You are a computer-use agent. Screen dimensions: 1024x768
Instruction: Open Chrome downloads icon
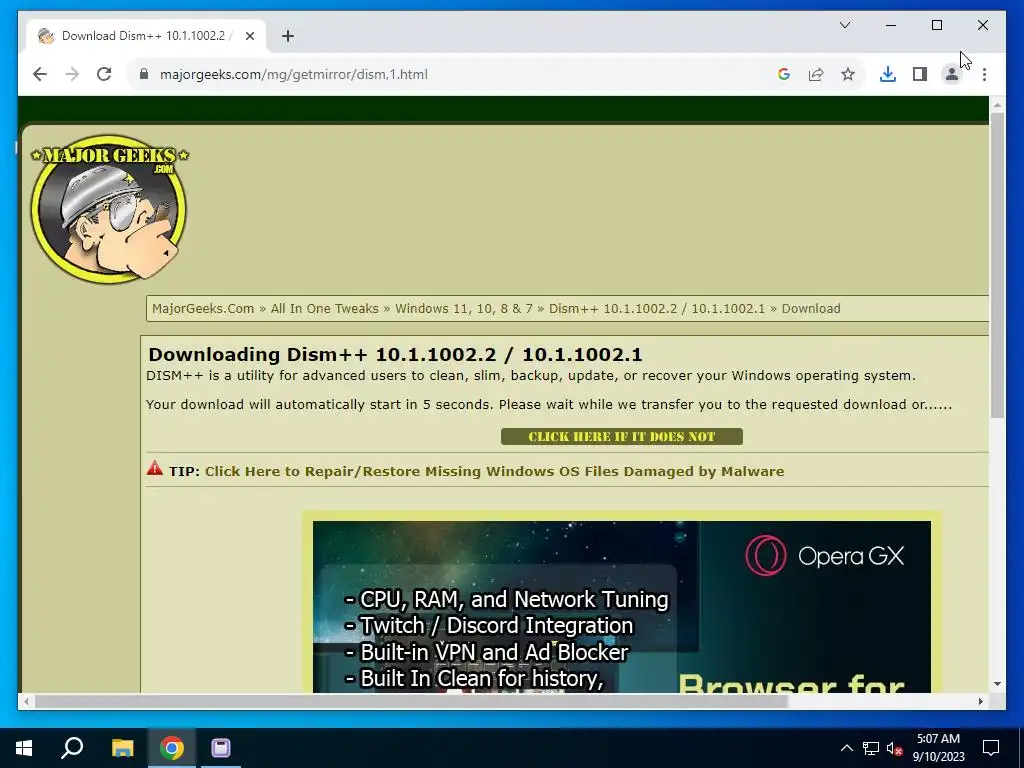[888, 74]
